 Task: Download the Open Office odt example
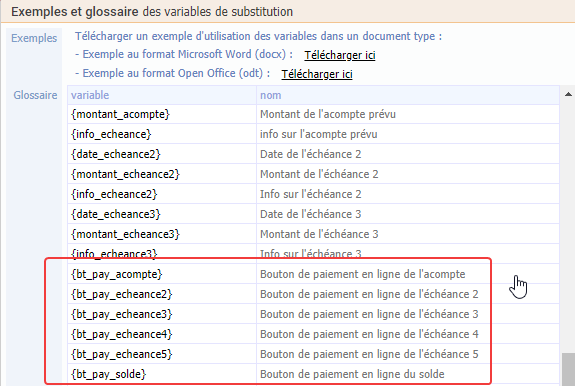(x=317, y=74)
